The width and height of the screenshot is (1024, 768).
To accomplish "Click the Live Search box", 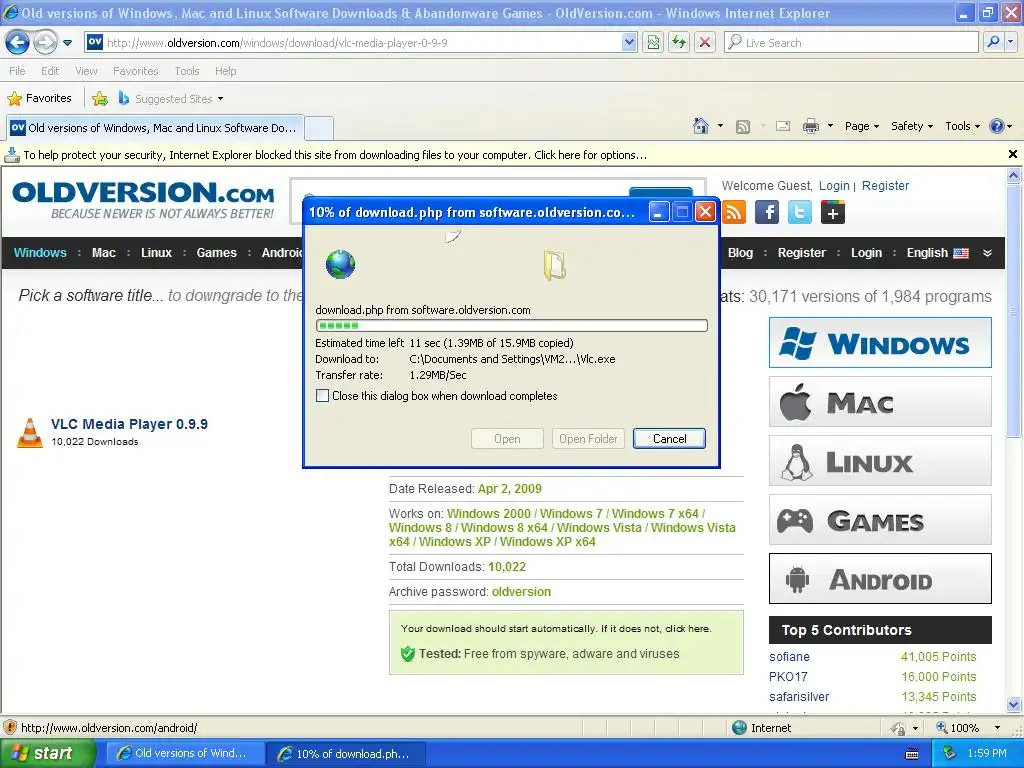I will tap(852, 42).
